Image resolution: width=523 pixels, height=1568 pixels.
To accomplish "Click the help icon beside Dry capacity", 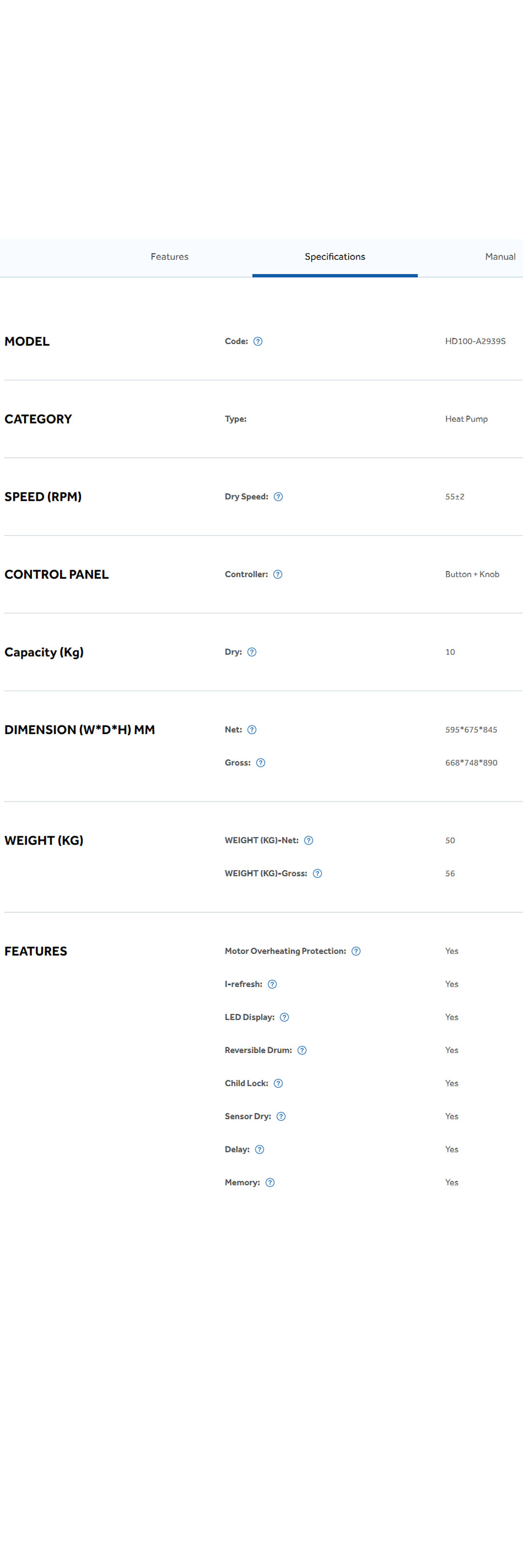I will 251,652.
